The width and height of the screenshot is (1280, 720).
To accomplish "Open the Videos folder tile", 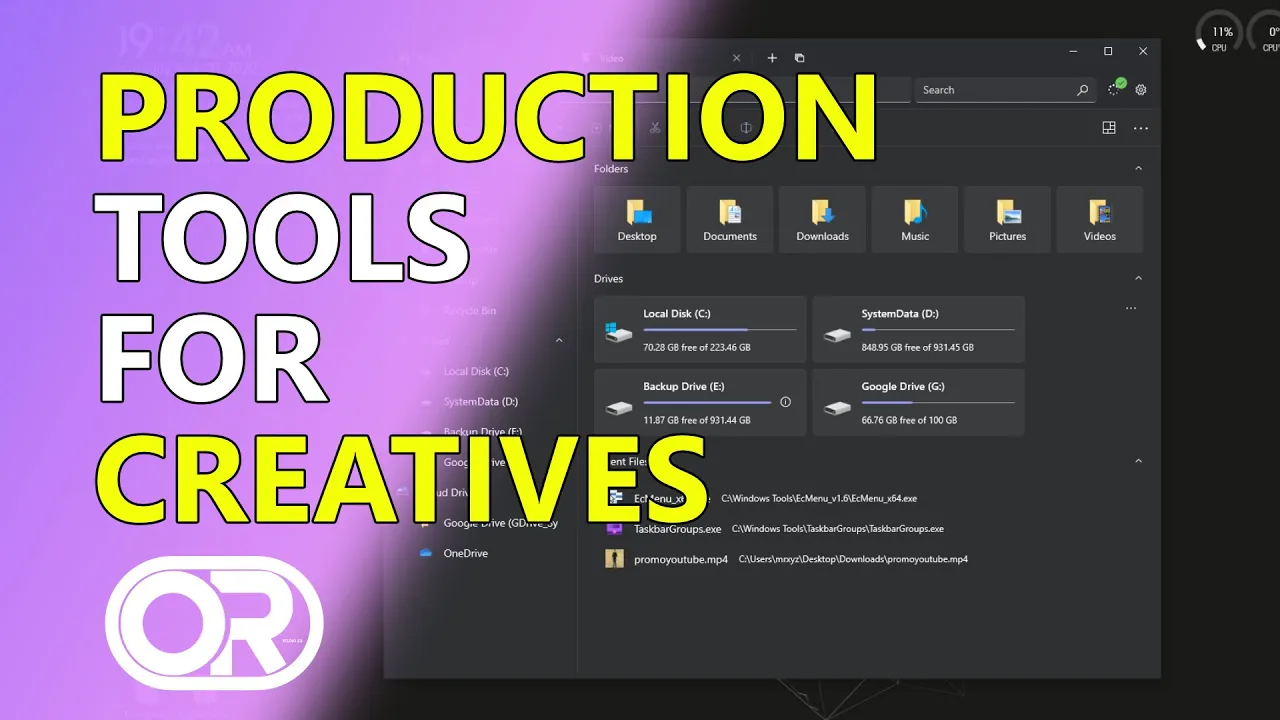I will click(1100, 219).
